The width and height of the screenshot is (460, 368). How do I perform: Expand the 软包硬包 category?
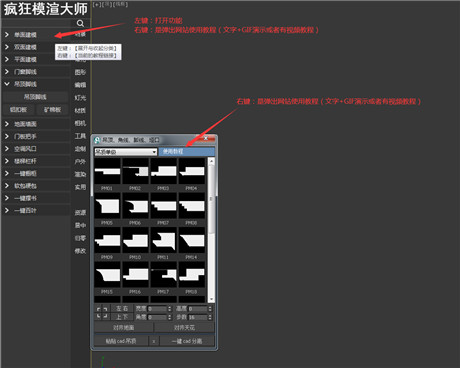(x=36, y=186)
